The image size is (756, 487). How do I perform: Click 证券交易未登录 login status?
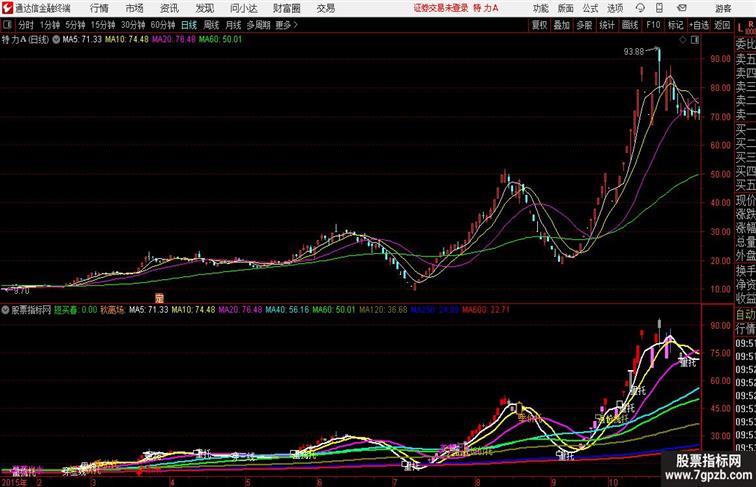[441, 8]
